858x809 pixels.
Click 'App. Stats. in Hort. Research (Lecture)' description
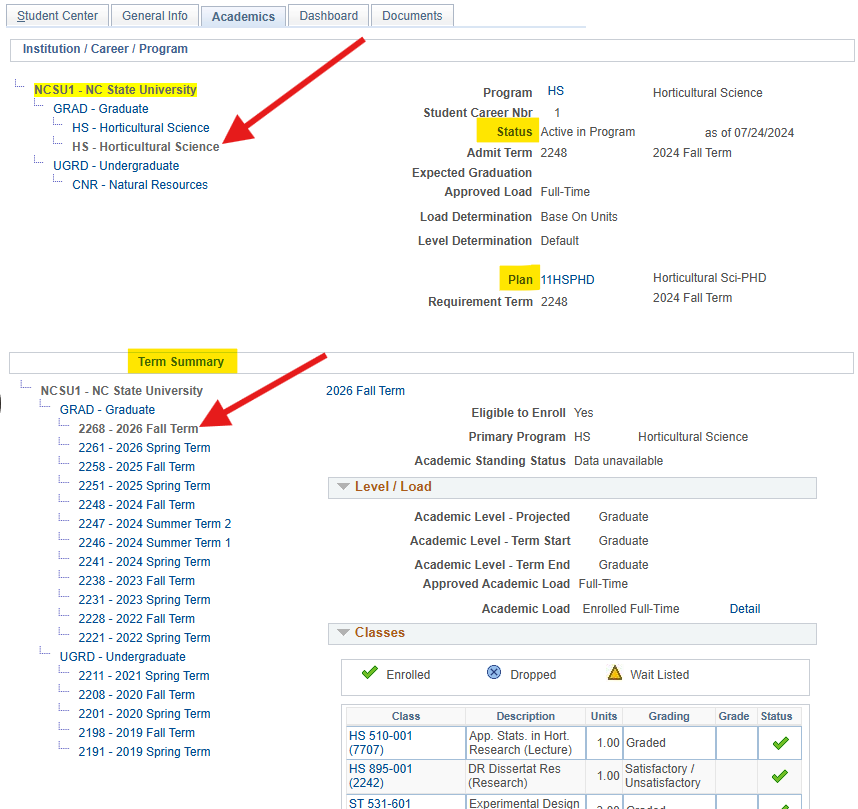point(521,743)
